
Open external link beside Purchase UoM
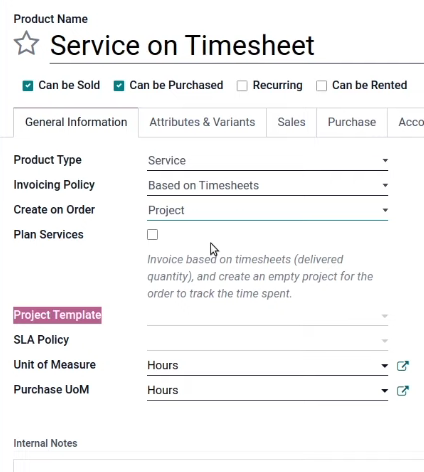click(403, 391)
